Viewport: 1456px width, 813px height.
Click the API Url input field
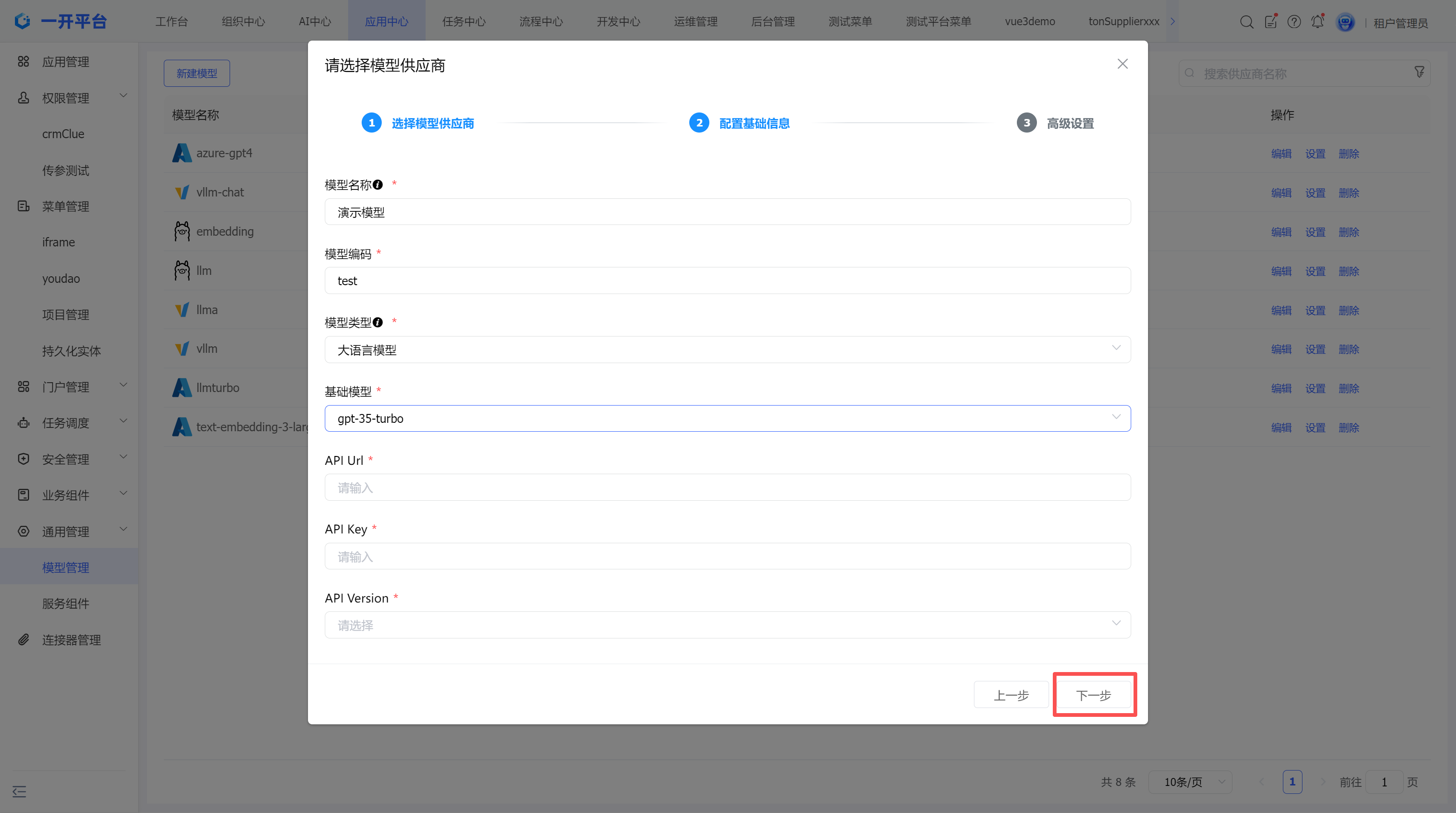pyautogui.click(x=727, y=487)
